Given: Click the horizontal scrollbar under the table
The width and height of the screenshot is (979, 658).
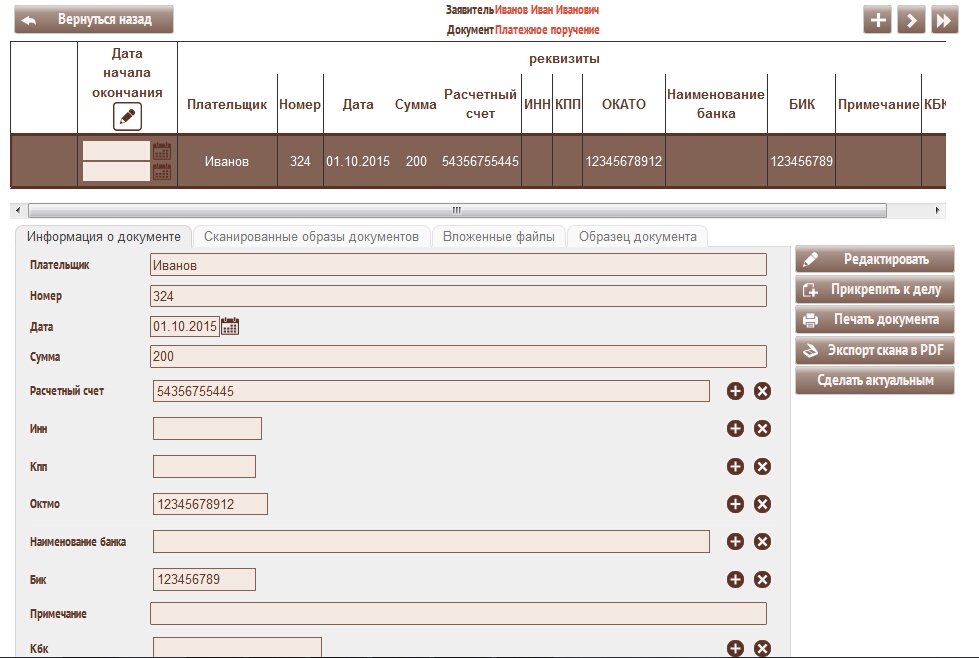Looking at the screenshot, I should (x=456, y=211).
